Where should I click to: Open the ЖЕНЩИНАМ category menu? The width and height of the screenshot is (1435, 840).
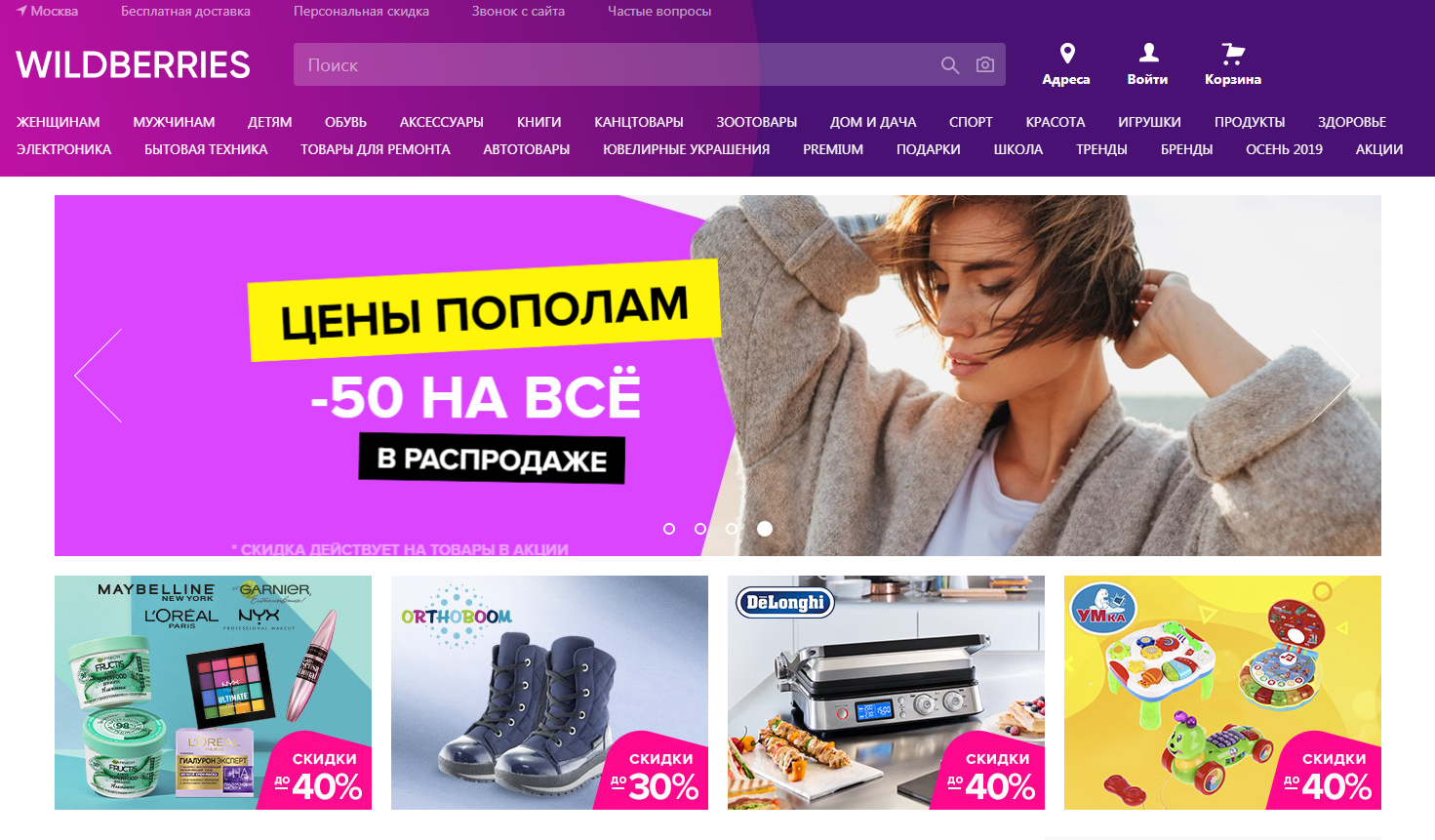click(x=59, y=122)
